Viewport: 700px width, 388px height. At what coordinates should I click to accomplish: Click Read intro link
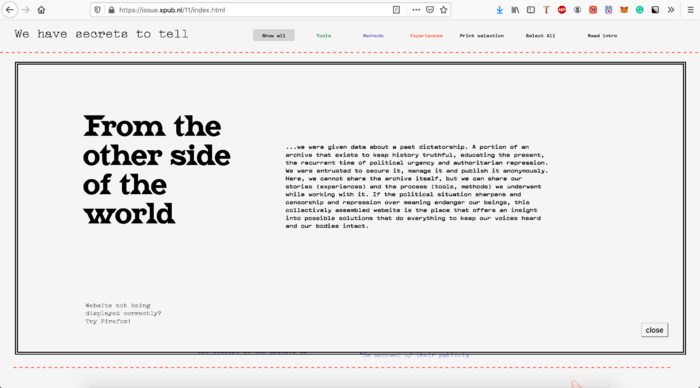[602, 36]
